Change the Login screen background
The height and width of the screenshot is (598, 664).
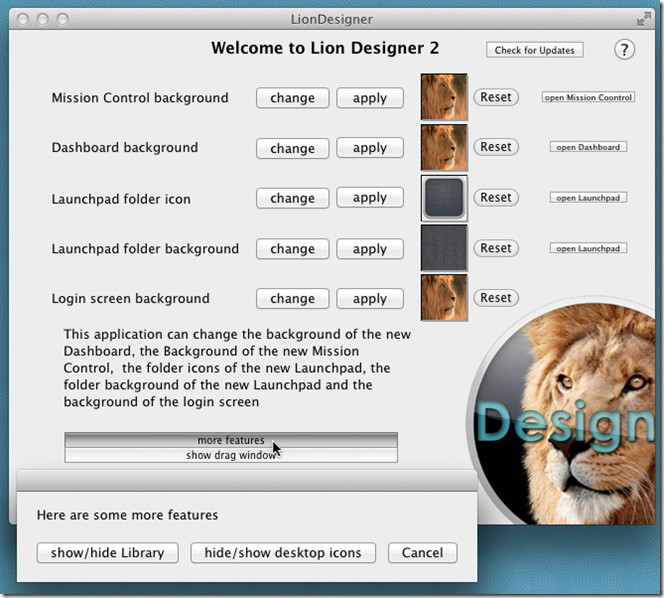click(293, 299)
